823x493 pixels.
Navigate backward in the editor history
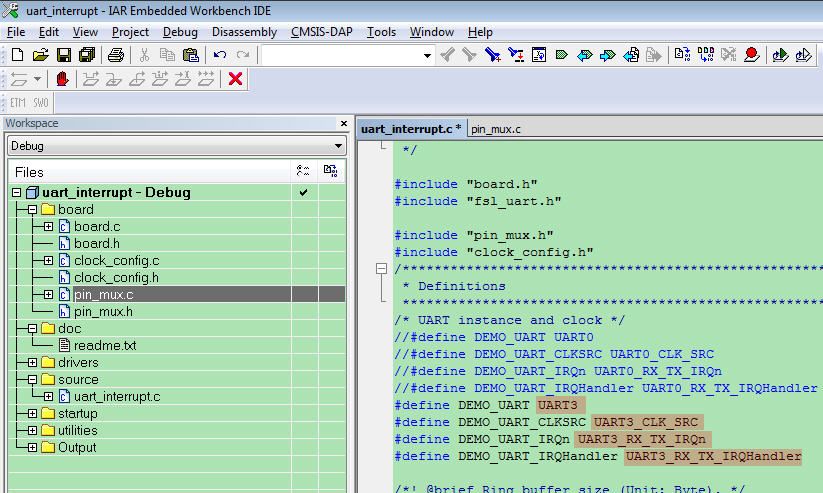click(631, 55)
